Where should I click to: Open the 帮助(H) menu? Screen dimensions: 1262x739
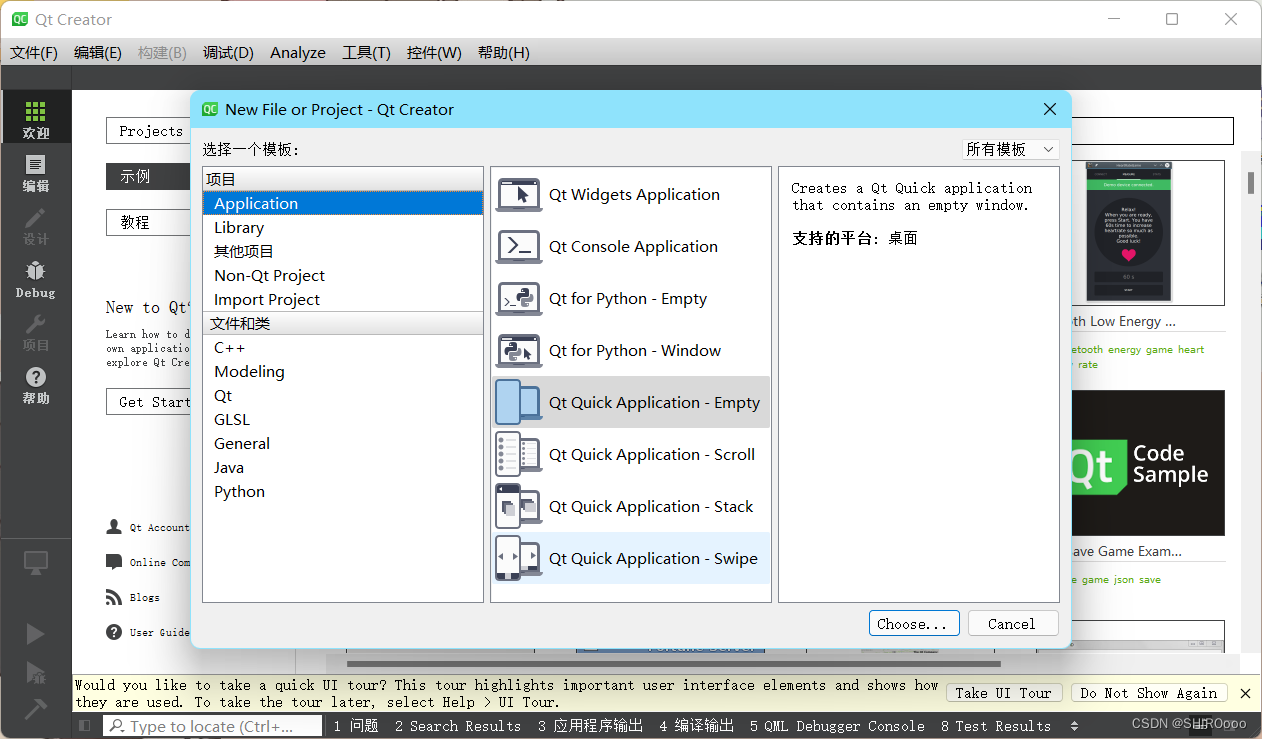[504, 53]
